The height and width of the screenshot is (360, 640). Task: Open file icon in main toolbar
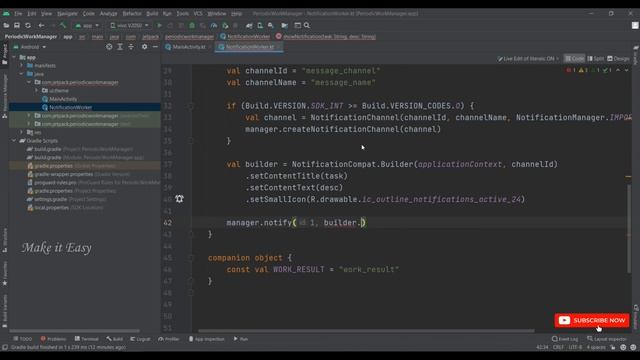(6, 25)
